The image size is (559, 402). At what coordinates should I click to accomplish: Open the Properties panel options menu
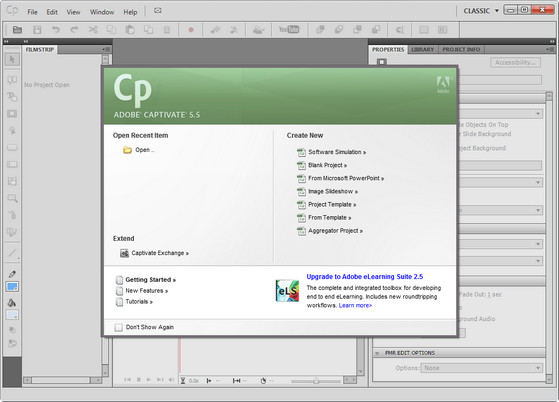550,49
